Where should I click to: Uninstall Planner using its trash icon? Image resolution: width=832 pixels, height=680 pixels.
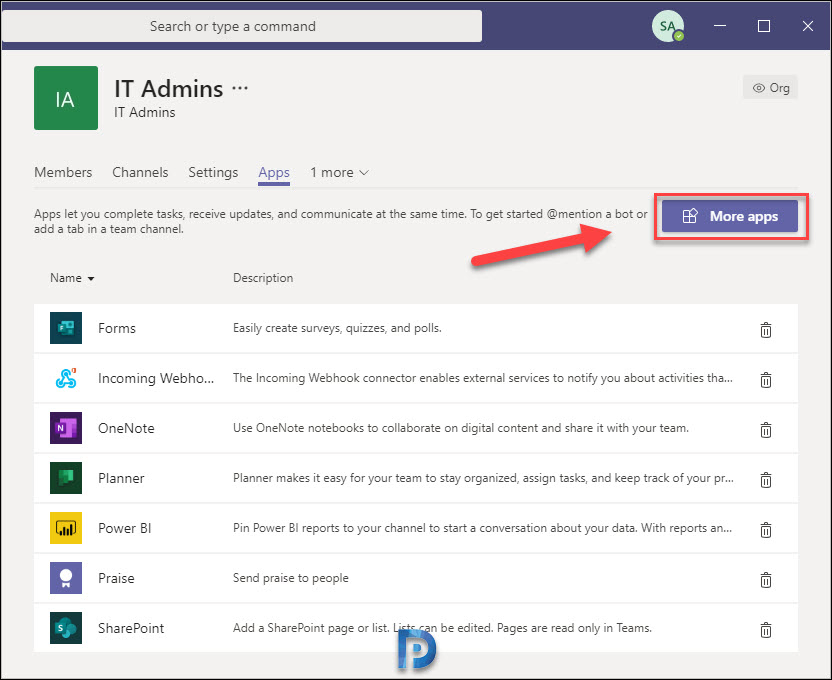pyautogui.click(x=766, y=480)
